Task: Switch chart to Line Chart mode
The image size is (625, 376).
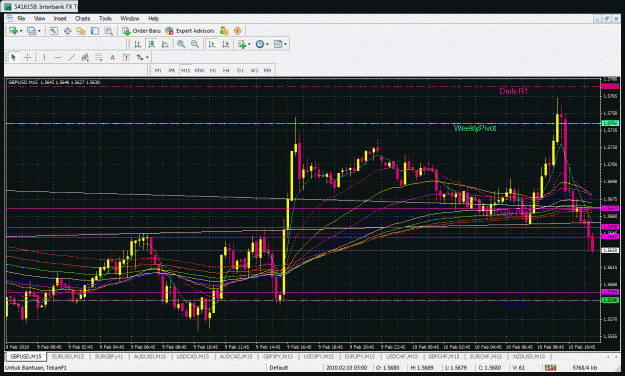Action: [x=165, y=44]
